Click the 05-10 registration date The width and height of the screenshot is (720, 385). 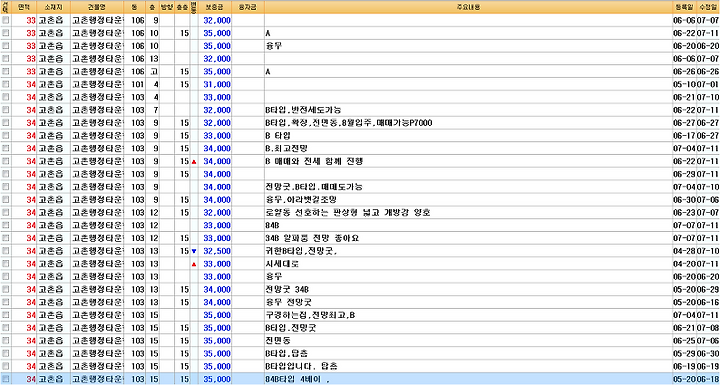(684, 85)
